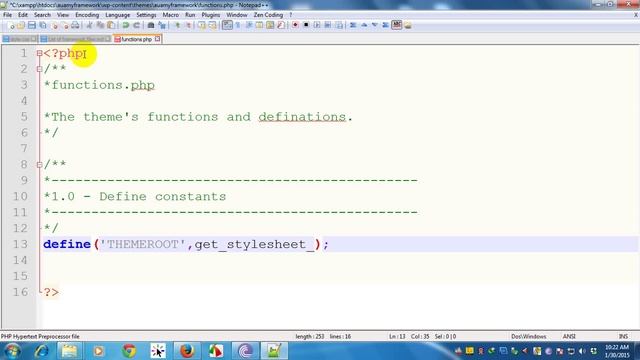Collapse the php fold marker on line 1

39,53
